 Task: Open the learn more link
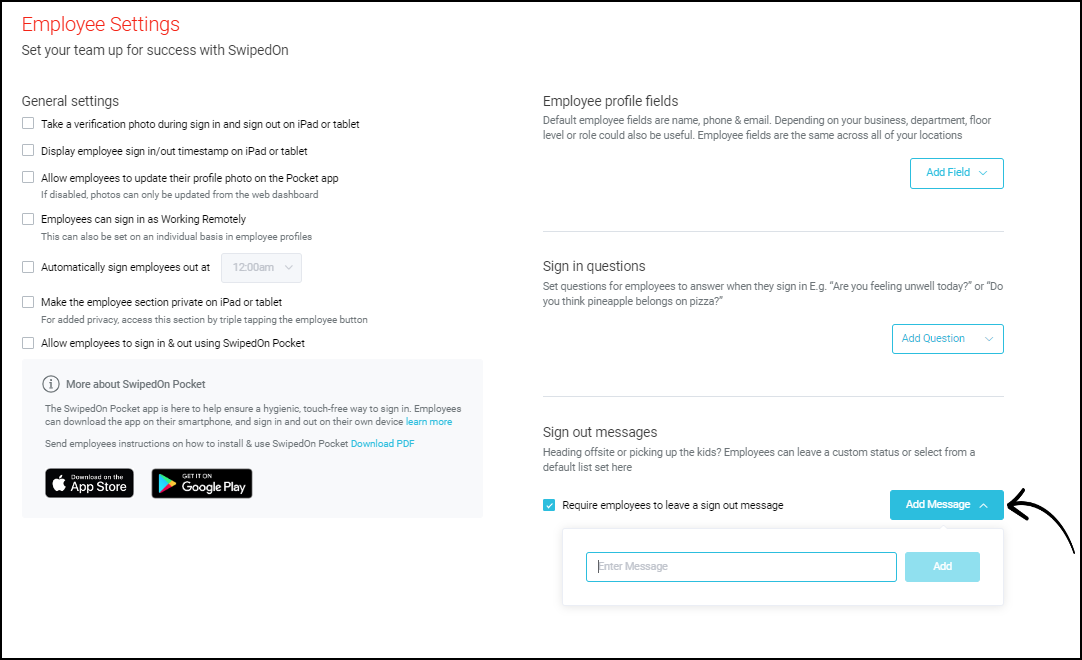pyautogui.click(x=429, y=422)
